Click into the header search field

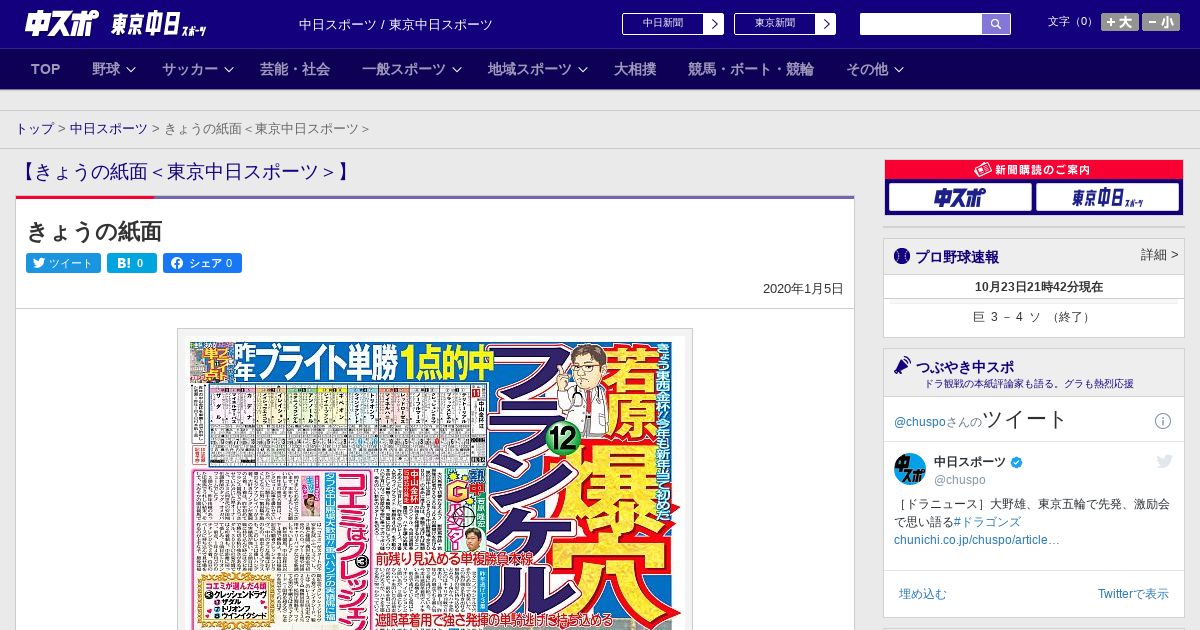click(921, 24)
